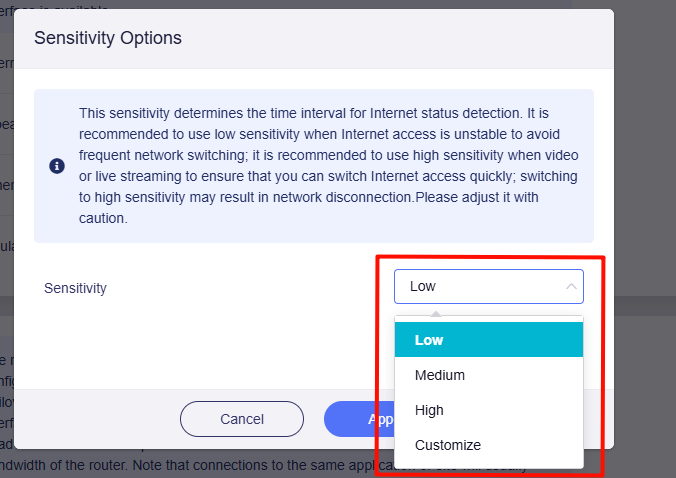Click the dimmed overlay right of the dialog
The height and width of the screenshot is (478, 676).
point(645,200)
